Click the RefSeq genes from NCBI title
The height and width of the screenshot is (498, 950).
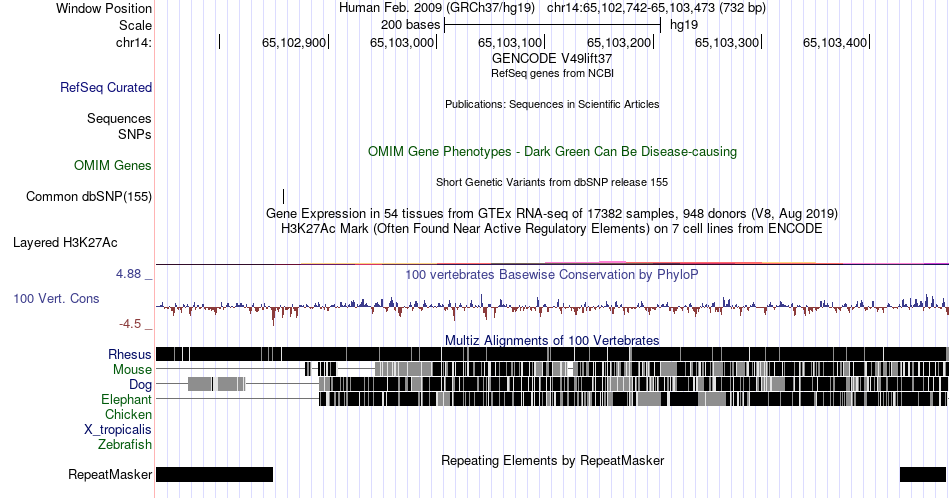point(552,73)
